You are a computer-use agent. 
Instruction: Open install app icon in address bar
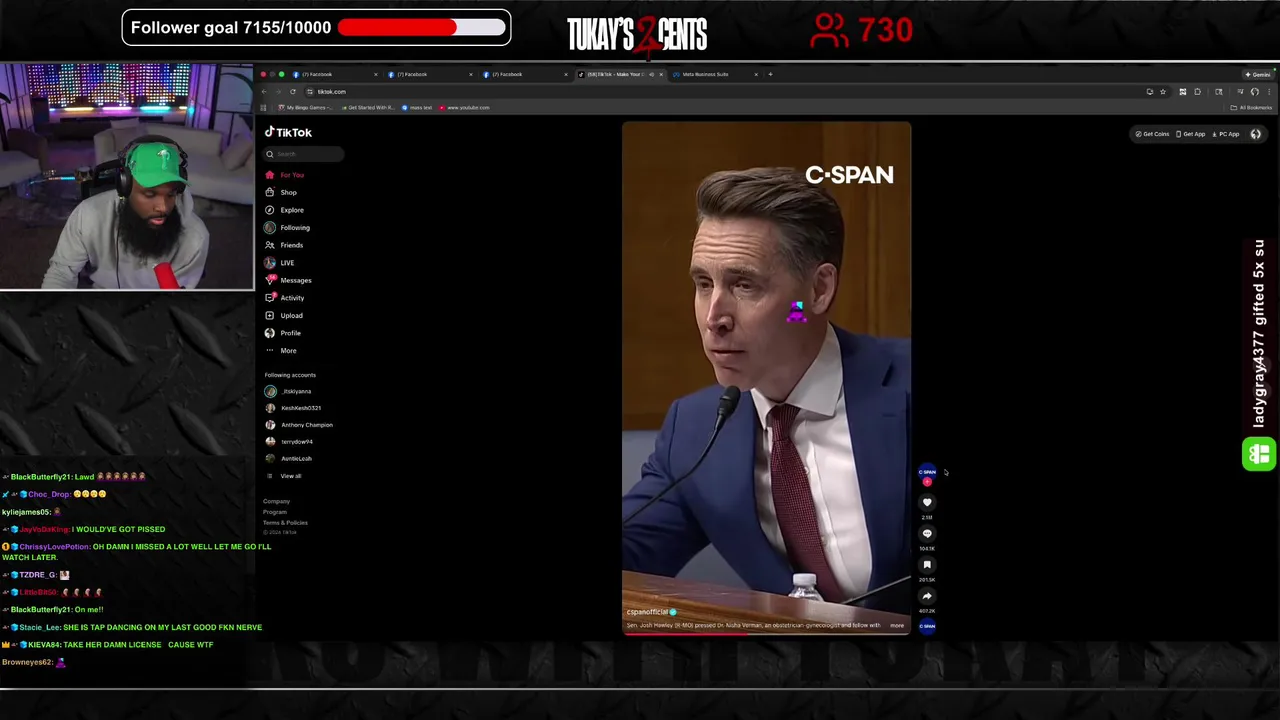[x=1150, y=92]
